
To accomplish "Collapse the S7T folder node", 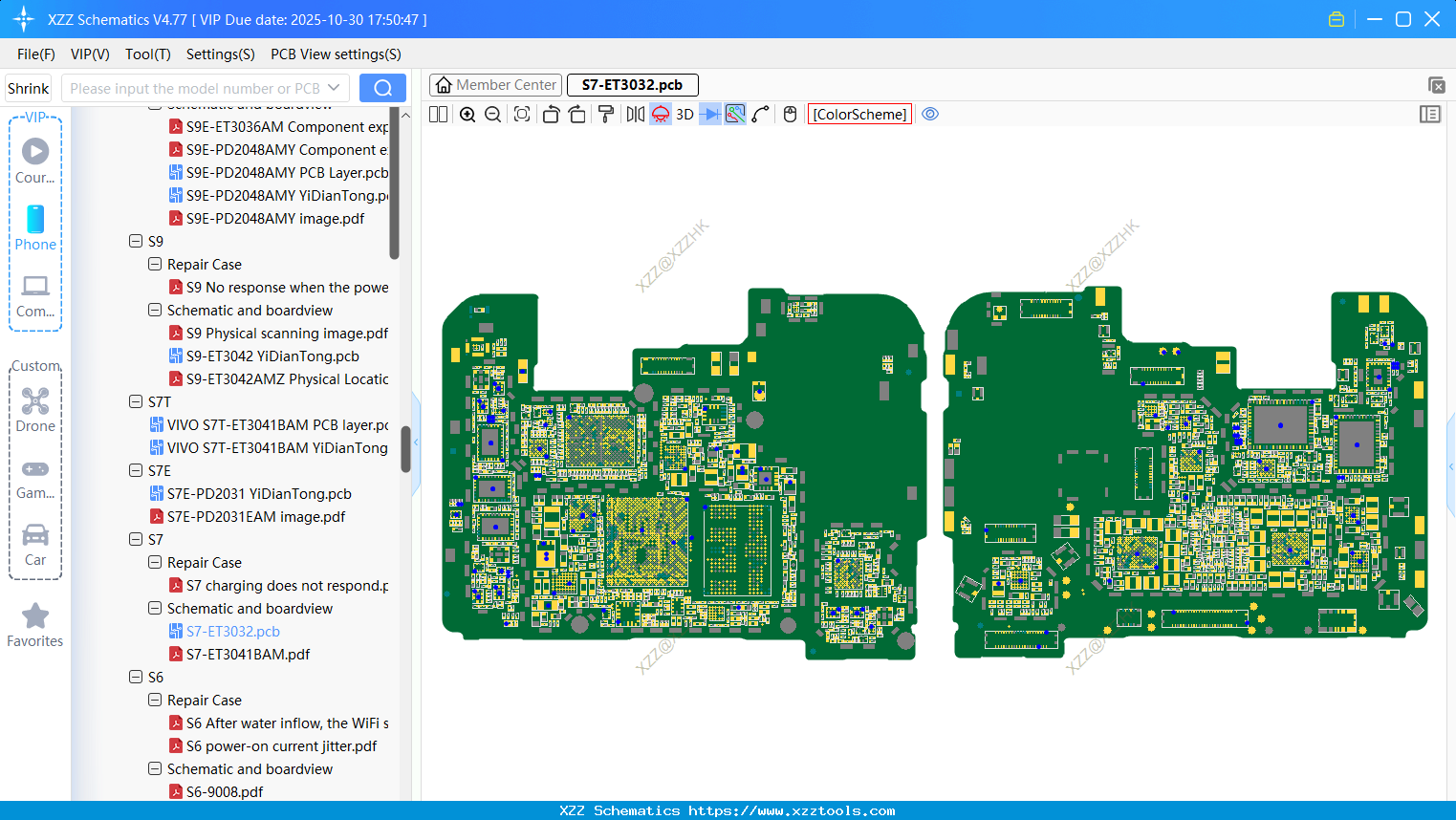I will [x=136, y=402].
